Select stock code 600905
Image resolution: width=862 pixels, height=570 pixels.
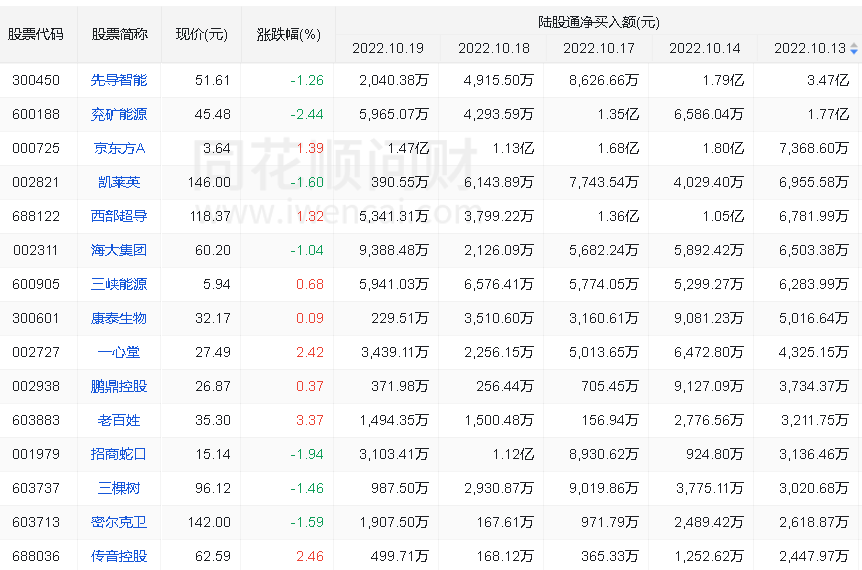[36, 284]
